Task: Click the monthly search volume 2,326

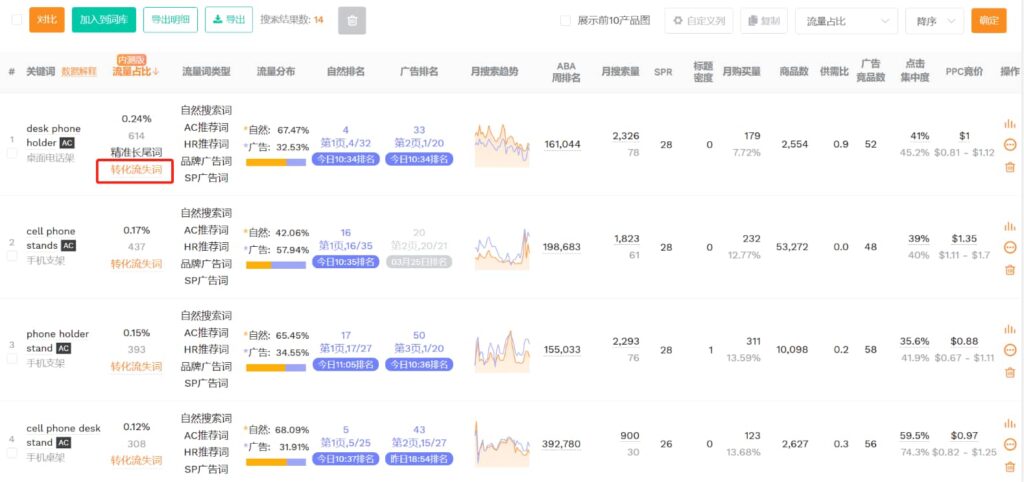Action: pyautogui.click(x=626, y=136)
